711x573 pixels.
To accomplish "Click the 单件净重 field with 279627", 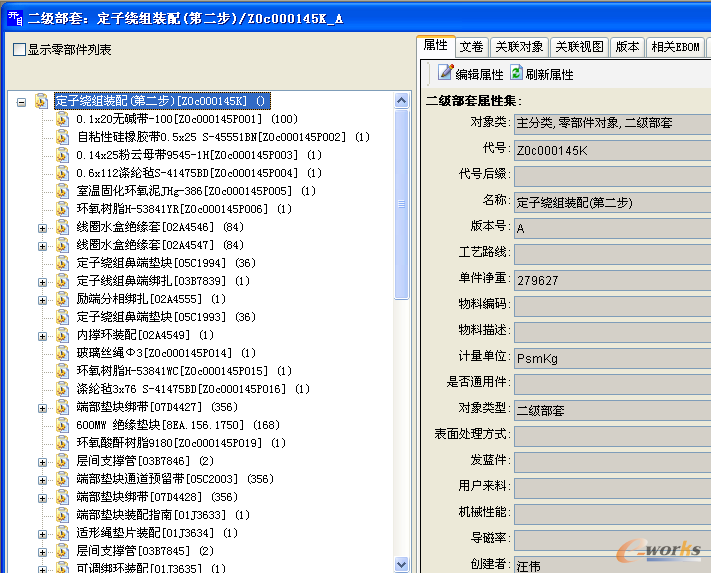I will (x=610, y=280).
